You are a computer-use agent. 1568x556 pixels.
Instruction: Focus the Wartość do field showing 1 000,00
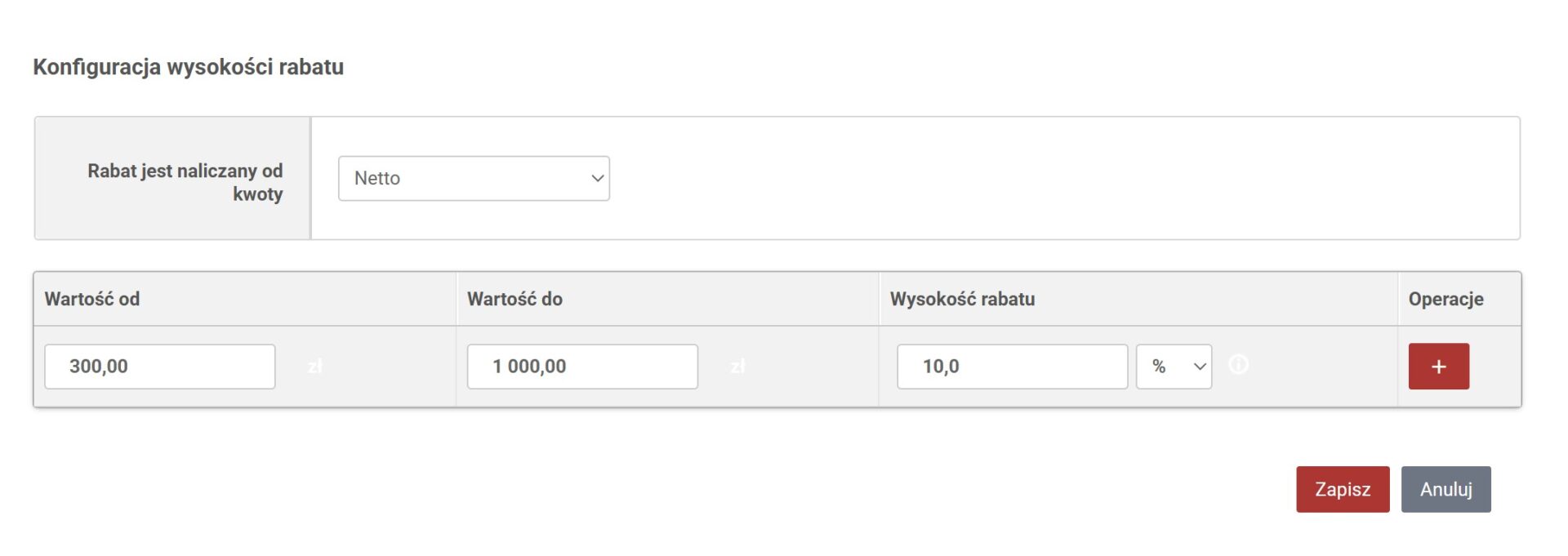(582, 367)
